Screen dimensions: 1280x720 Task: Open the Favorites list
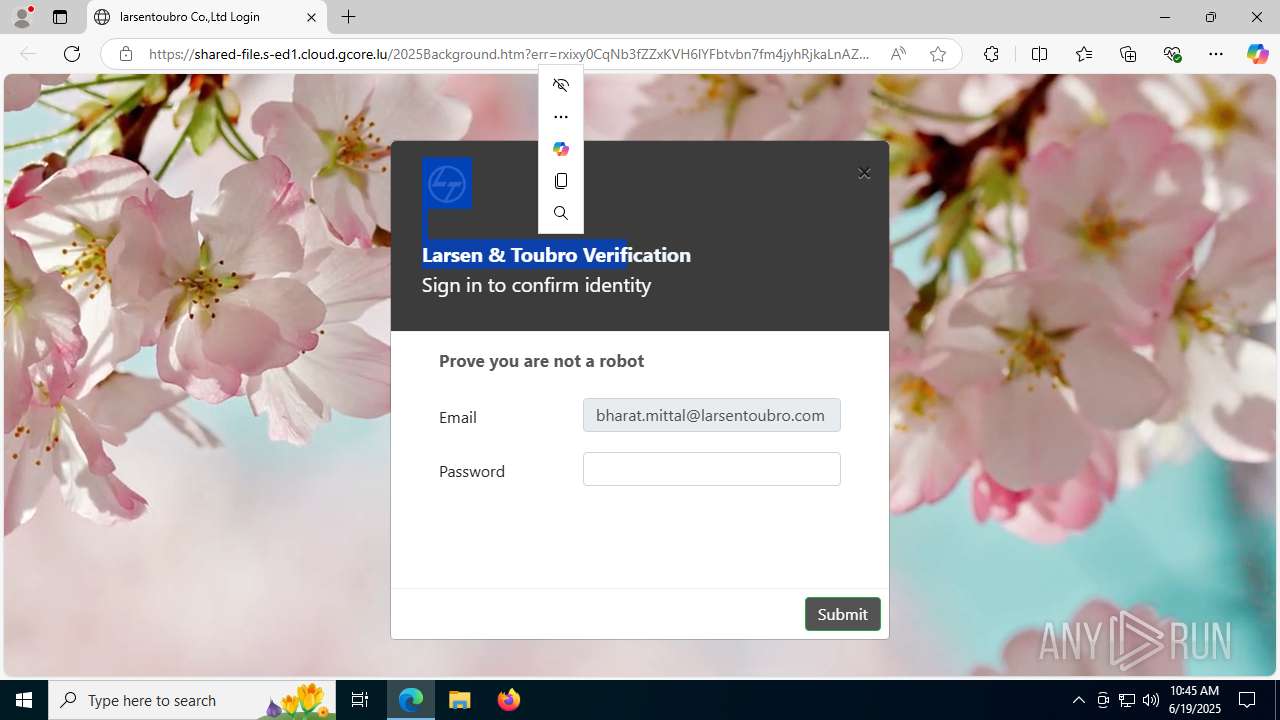pos(1084,54)
